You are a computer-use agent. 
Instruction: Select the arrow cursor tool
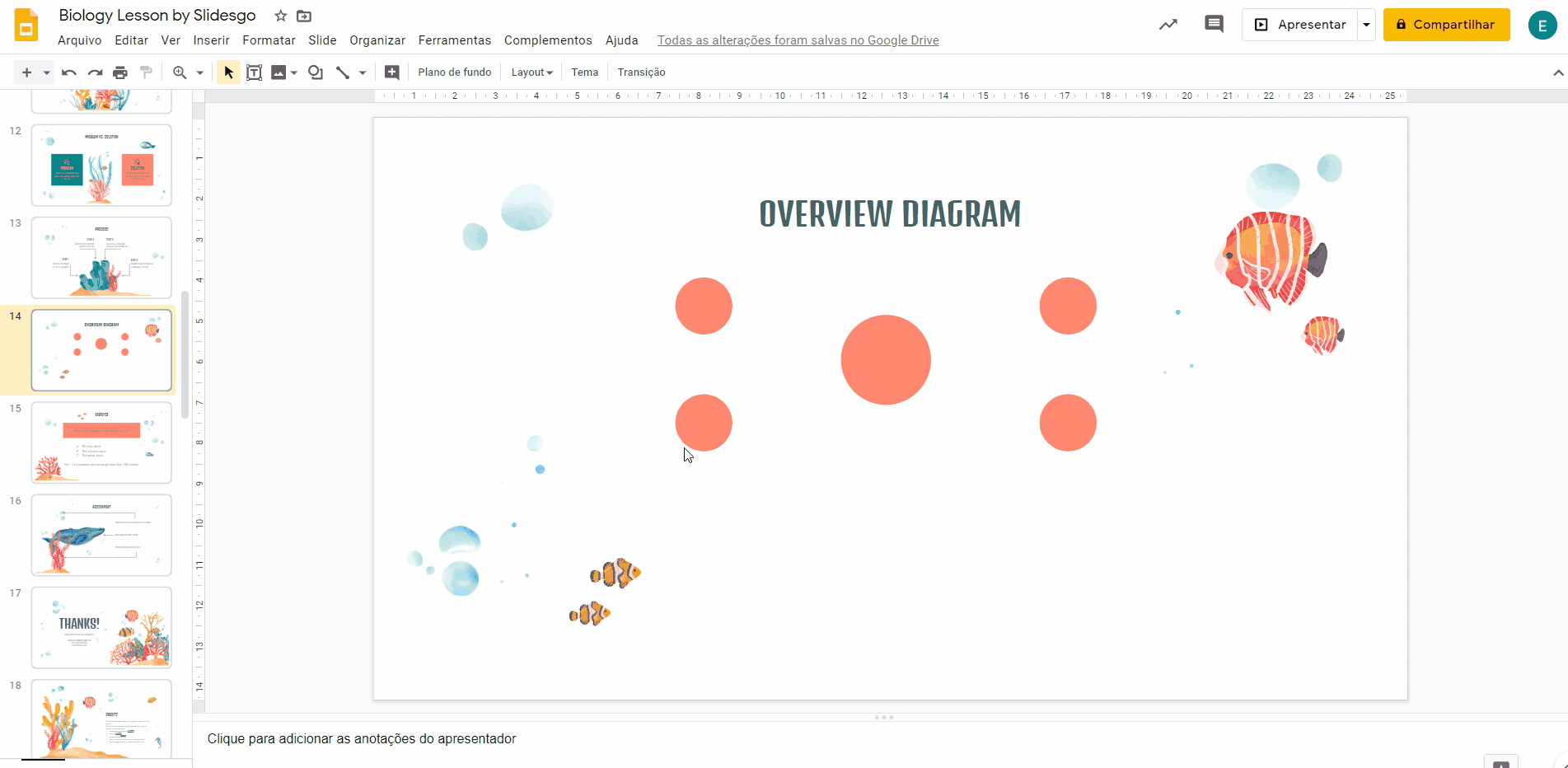[228, 73]
